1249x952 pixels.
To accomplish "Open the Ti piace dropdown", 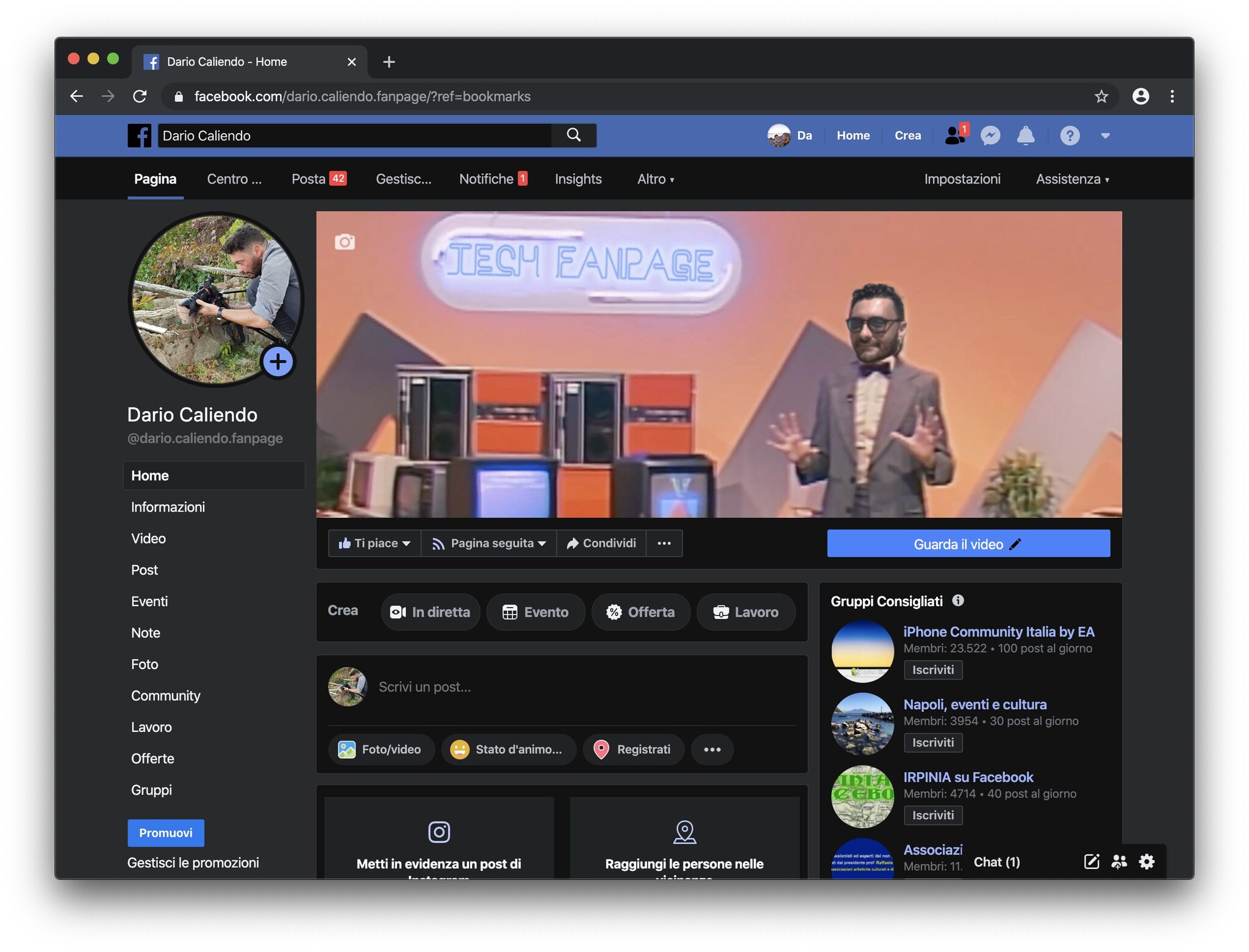I will click(x=374, y=543).
